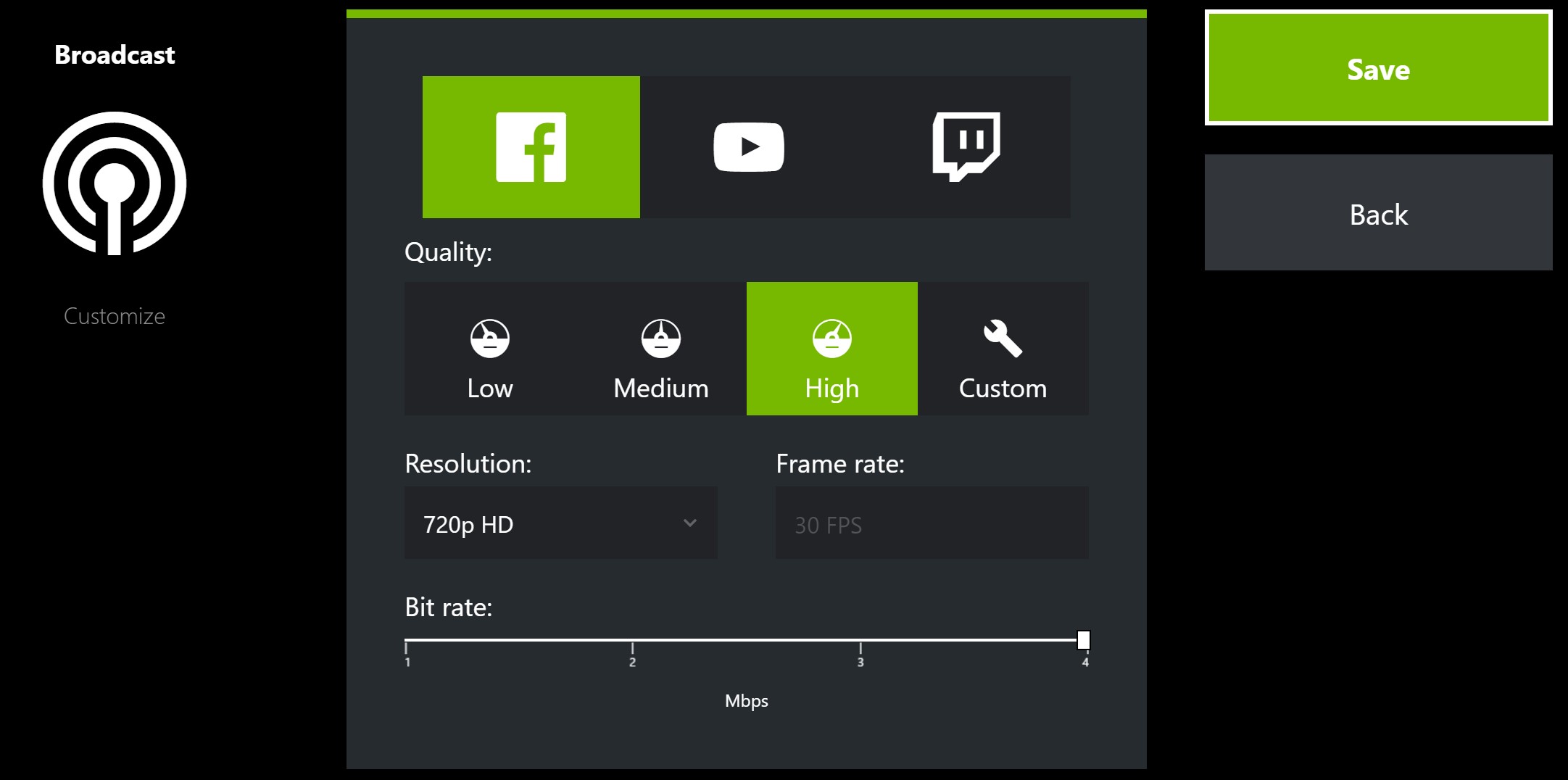Save the broadcast settings
Image resolution: width=1568 pixels, height=780 pixels.
[x=1379, y=67]
